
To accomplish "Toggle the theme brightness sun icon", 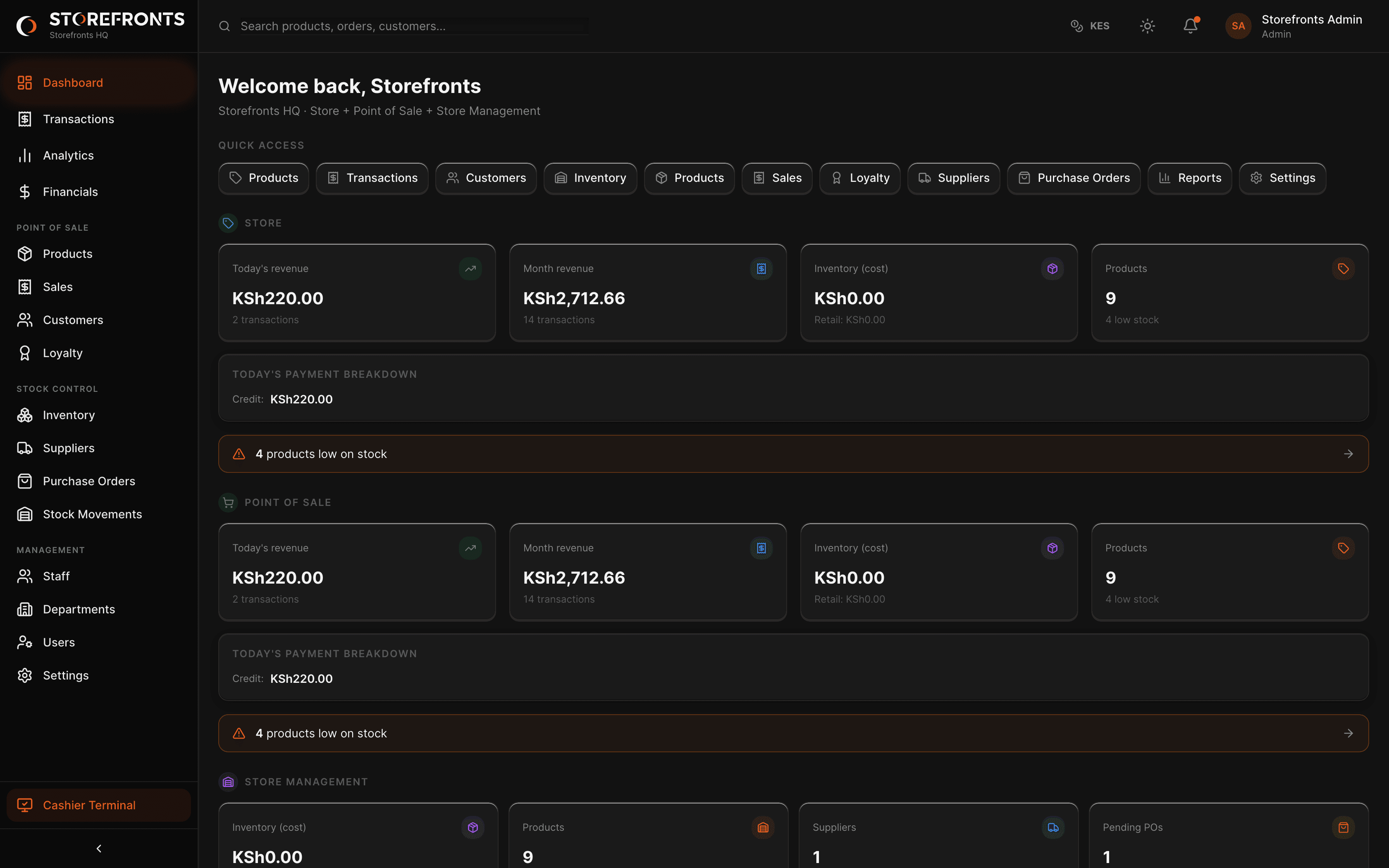I will 1147,26.
